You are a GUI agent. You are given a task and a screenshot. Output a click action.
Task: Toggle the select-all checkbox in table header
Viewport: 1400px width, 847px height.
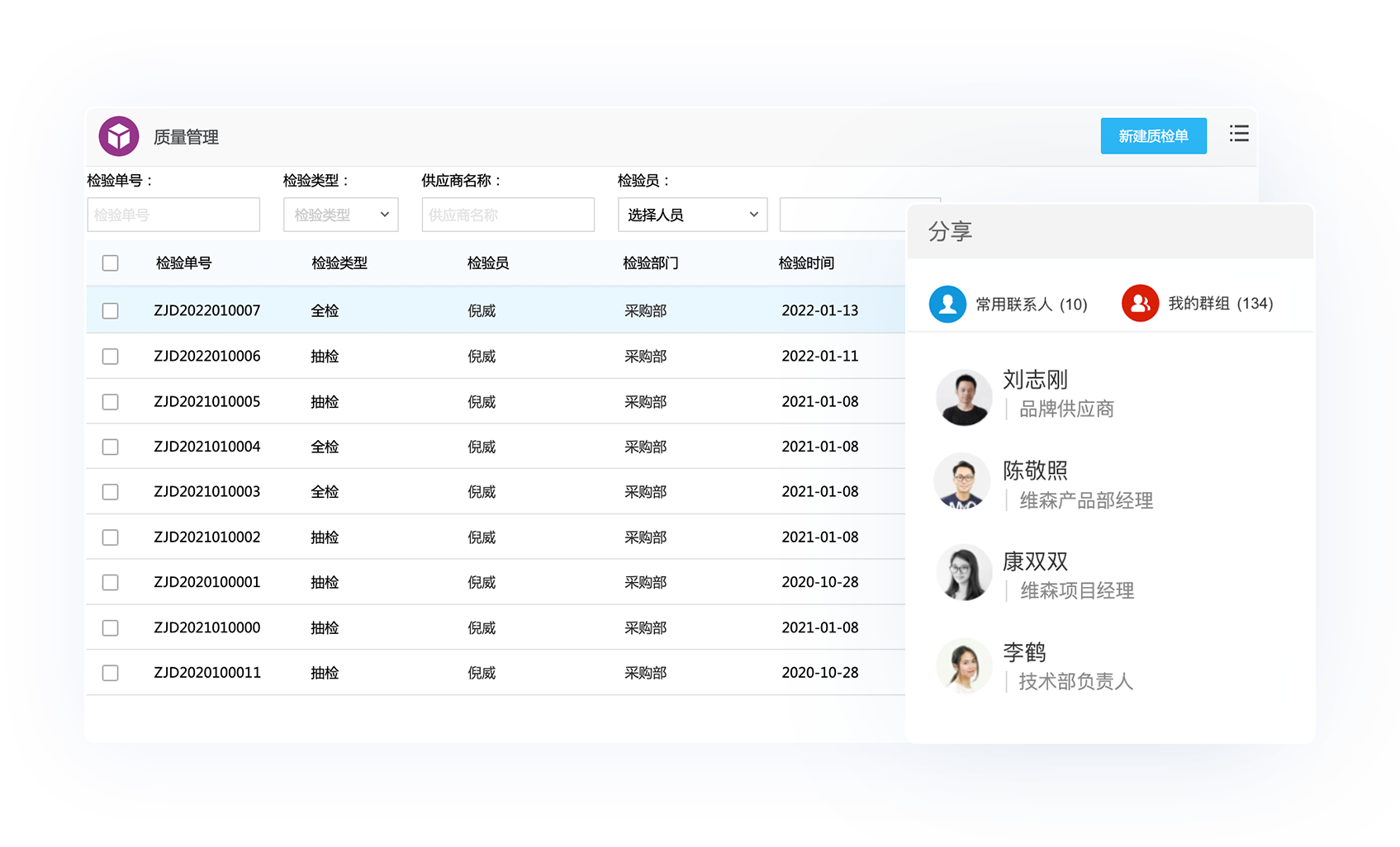coord(110,263)
